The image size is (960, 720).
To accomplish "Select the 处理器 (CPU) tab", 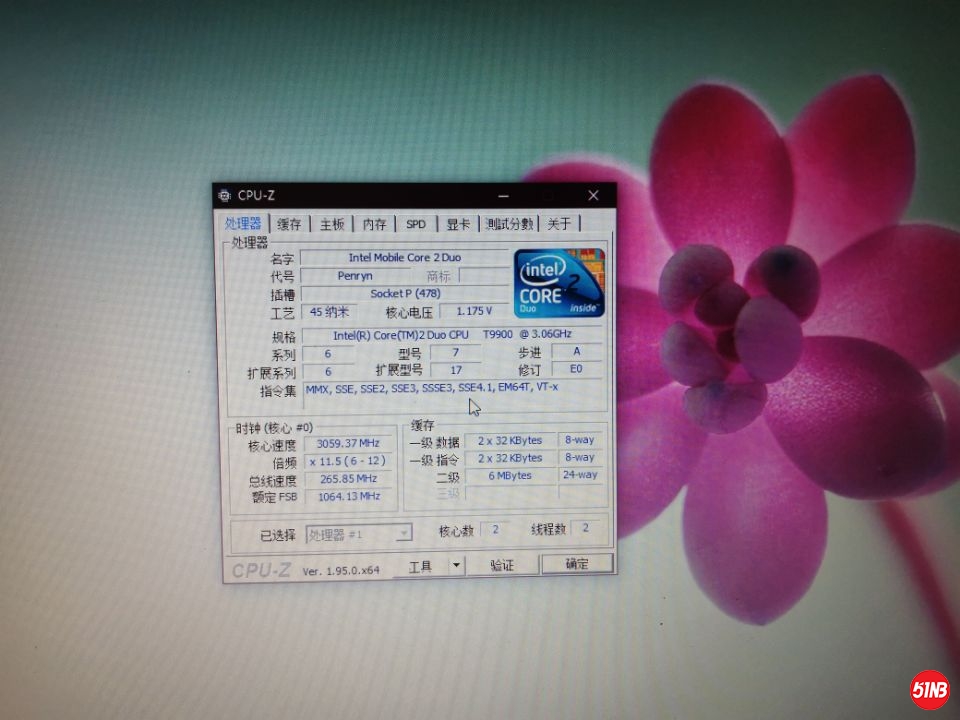I will coord(243,223).
